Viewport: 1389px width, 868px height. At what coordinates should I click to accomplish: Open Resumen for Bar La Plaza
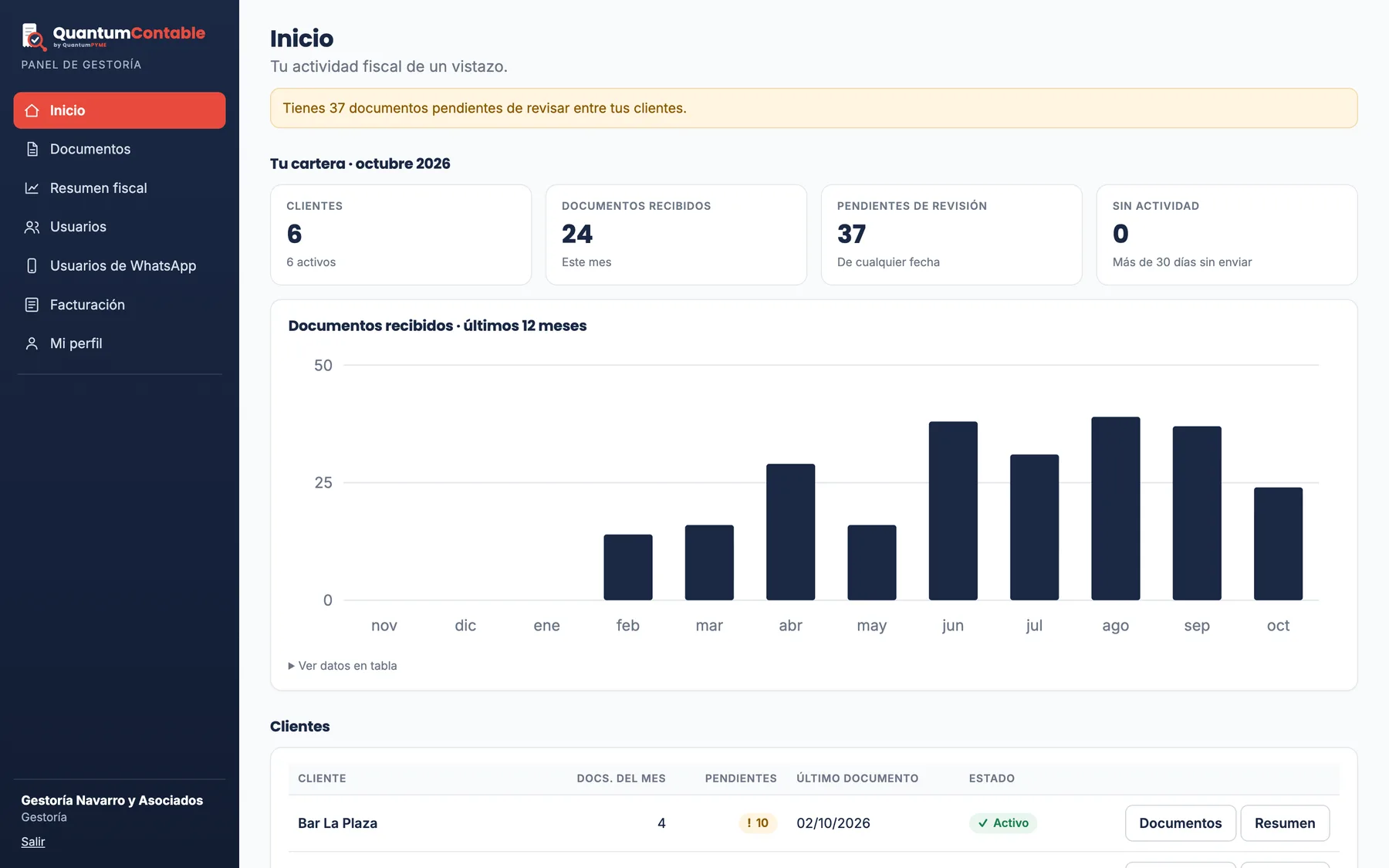[x=1285, y=823]
